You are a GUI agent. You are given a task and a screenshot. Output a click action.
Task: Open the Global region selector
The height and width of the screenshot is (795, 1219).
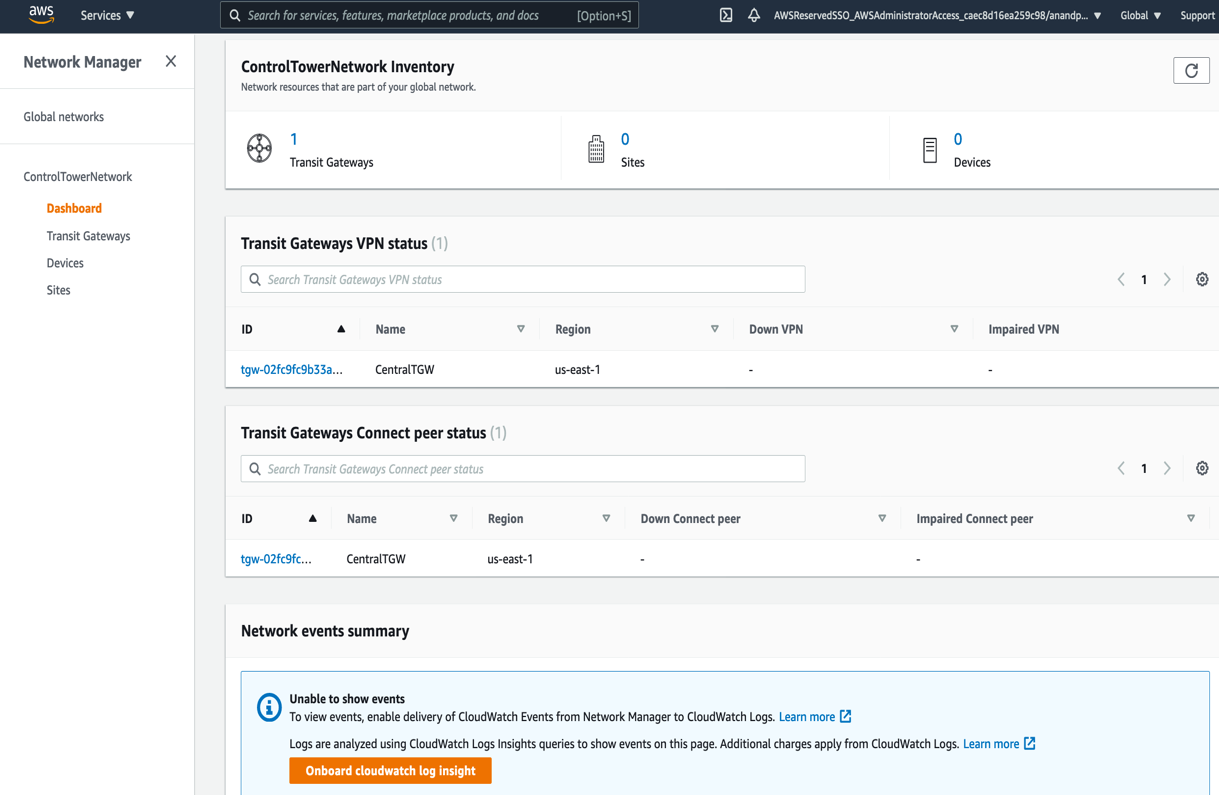pos(1139,15)
